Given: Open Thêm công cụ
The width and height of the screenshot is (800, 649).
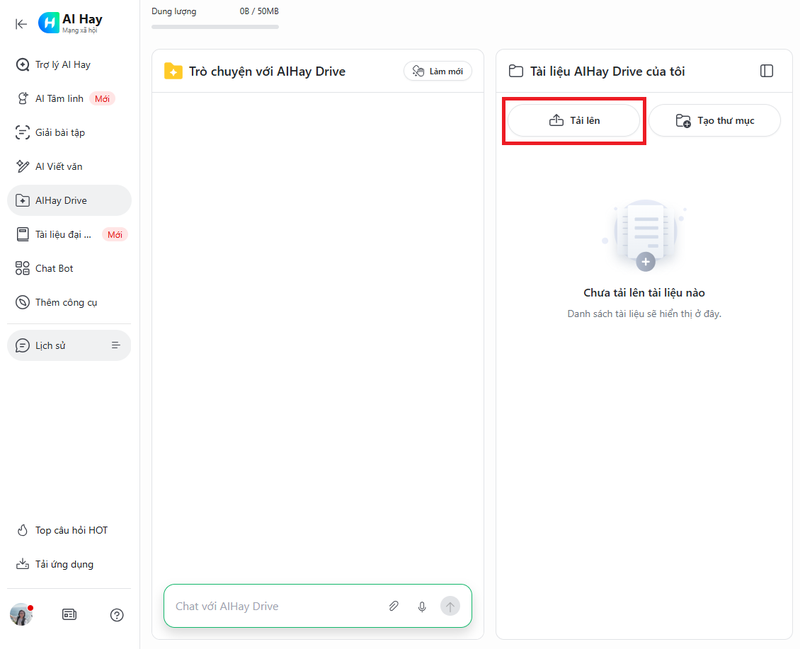Looking at the screenshot, I should (69, 303).
